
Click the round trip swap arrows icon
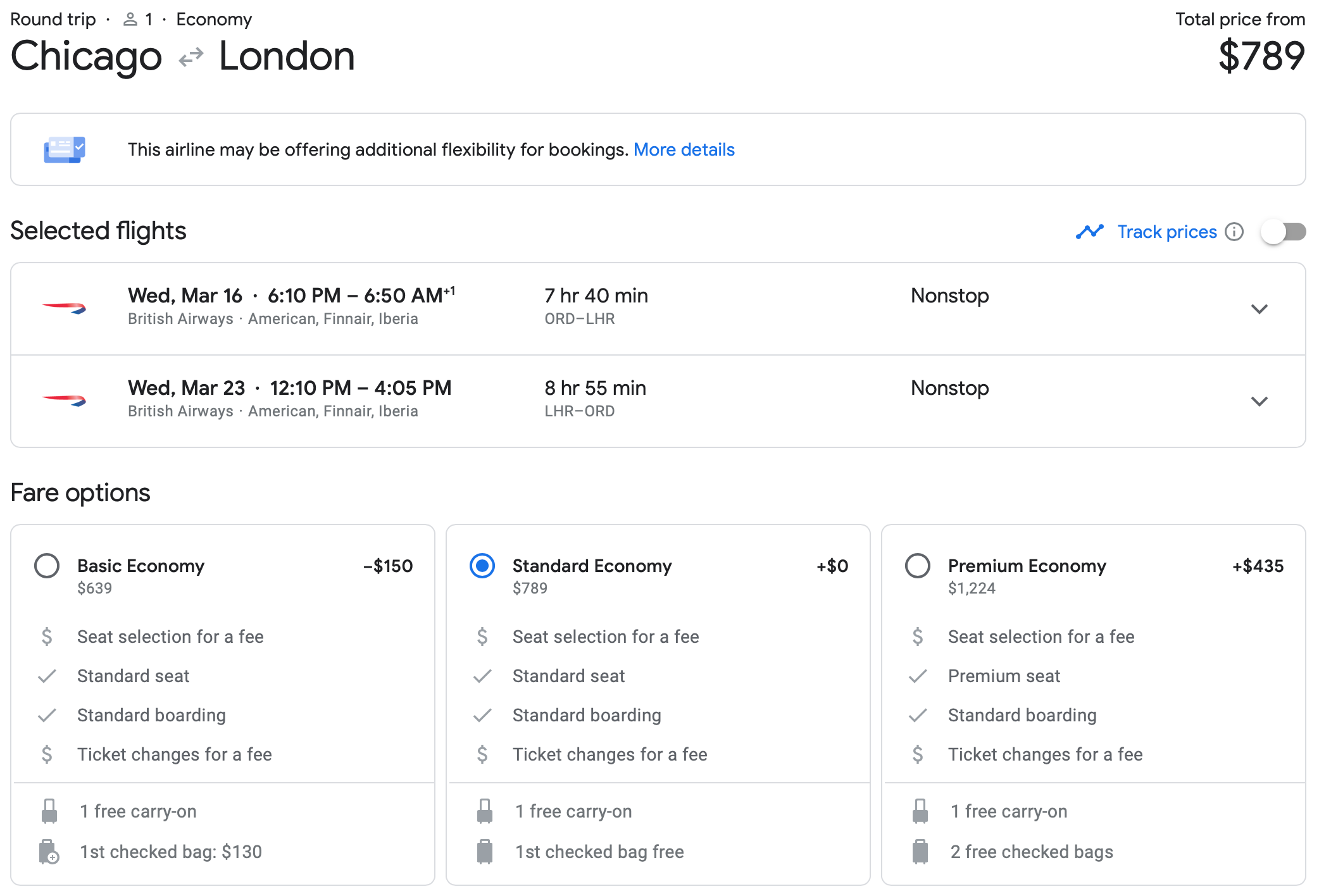pos(191,58)
